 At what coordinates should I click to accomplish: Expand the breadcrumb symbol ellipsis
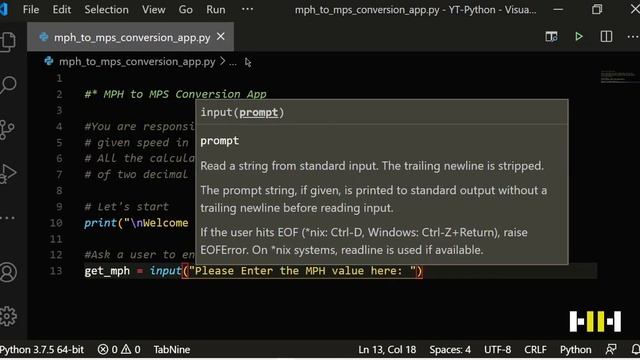[233, 62]
